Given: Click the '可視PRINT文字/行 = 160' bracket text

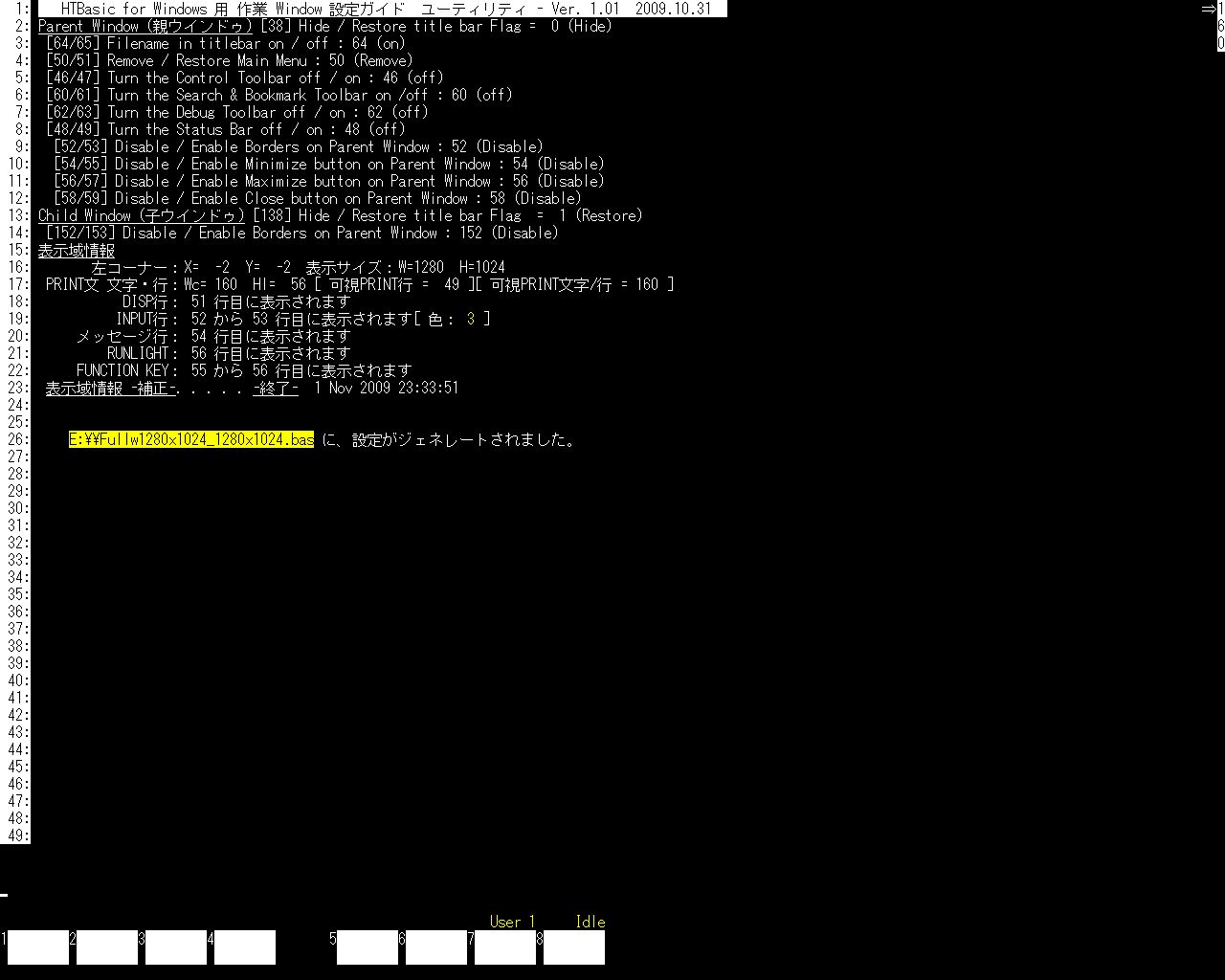Looking at the screenshot, I should (x=574, y=284).
